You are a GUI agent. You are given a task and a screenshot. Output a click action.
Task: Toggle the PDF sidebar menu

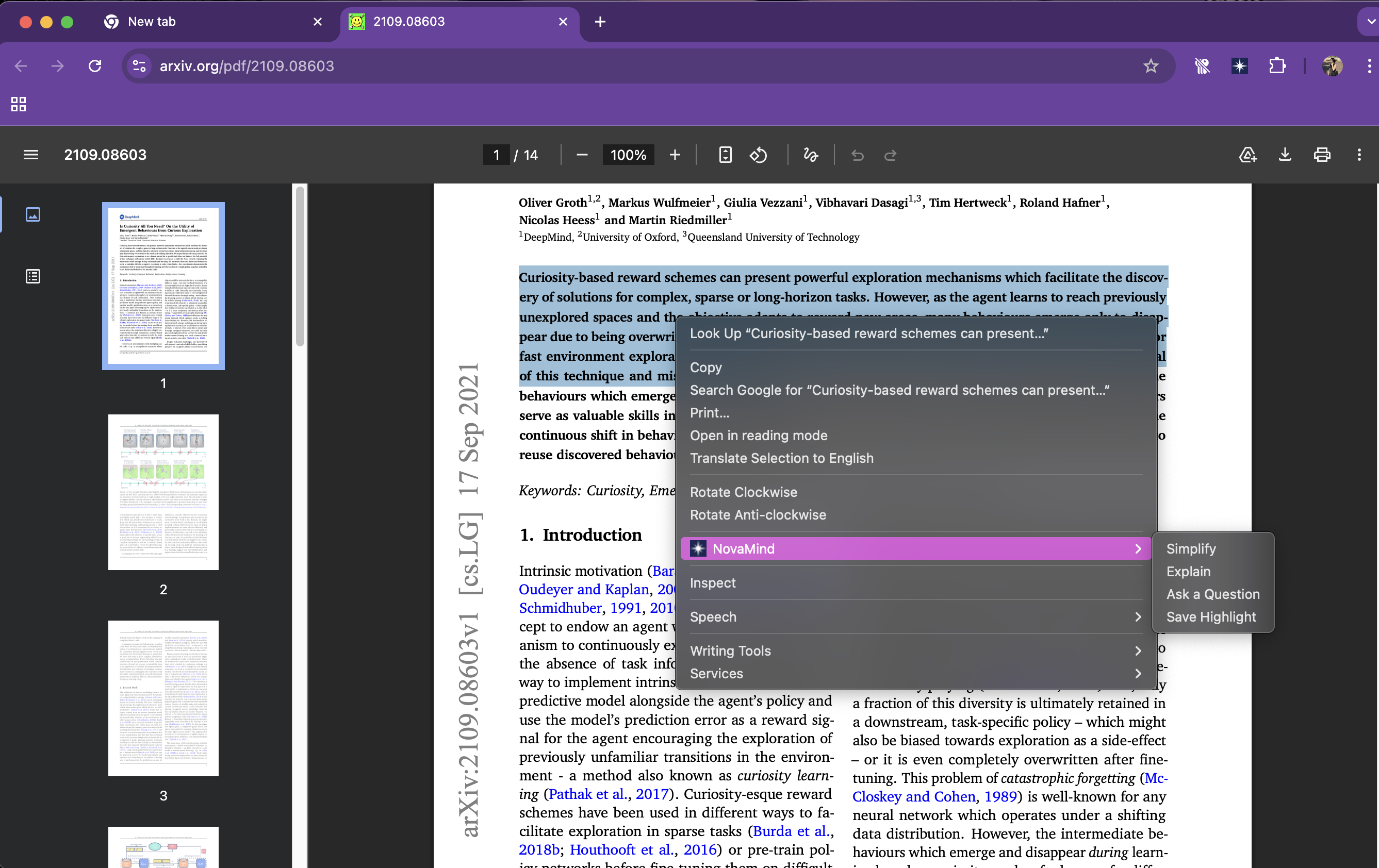[31, 155]
